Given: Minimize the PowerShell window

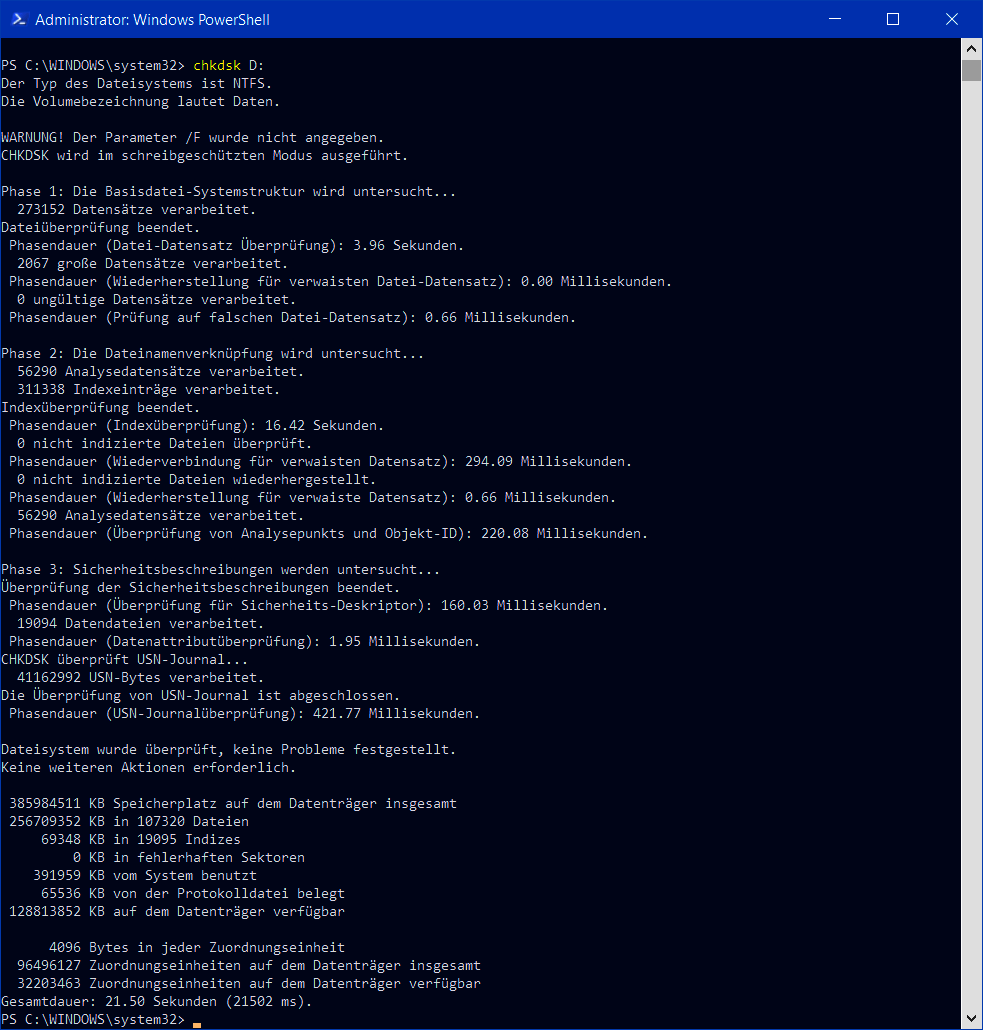Looking at the screenshot, I should pyautogui.click(x=835, y=19).
